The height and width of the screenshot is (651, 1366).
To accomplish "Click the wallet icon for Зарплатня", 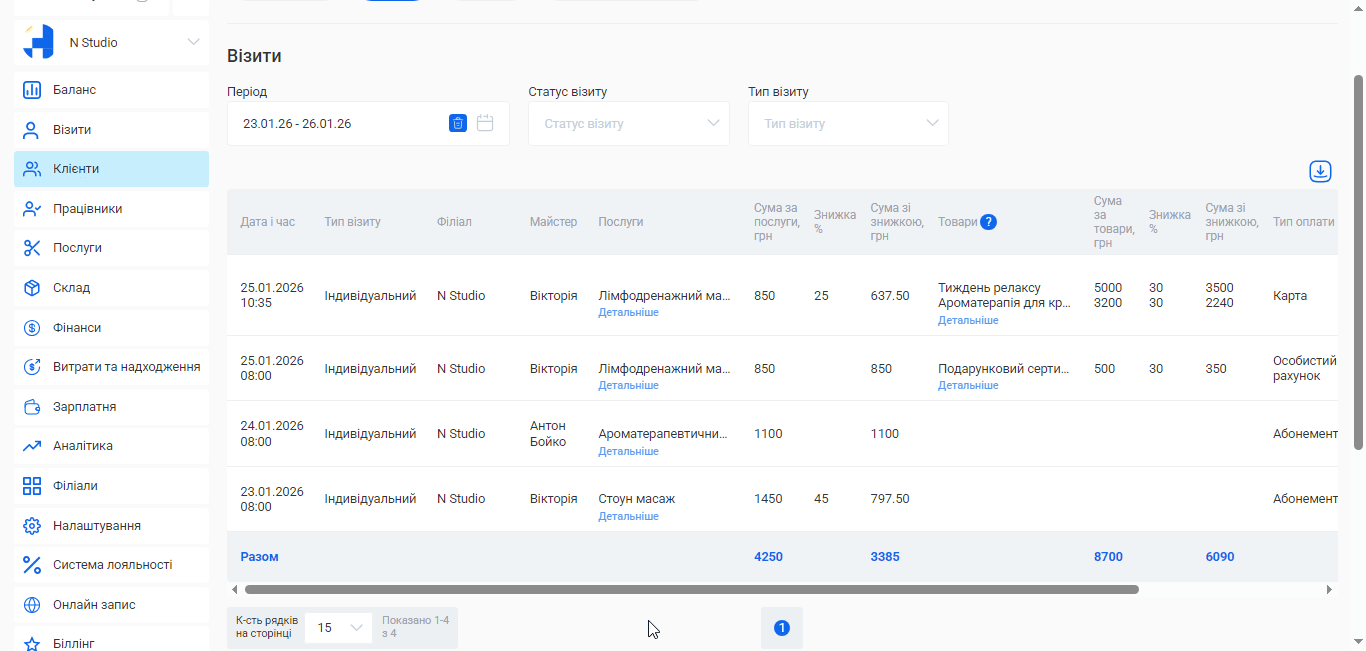I will tap(32, 407).
